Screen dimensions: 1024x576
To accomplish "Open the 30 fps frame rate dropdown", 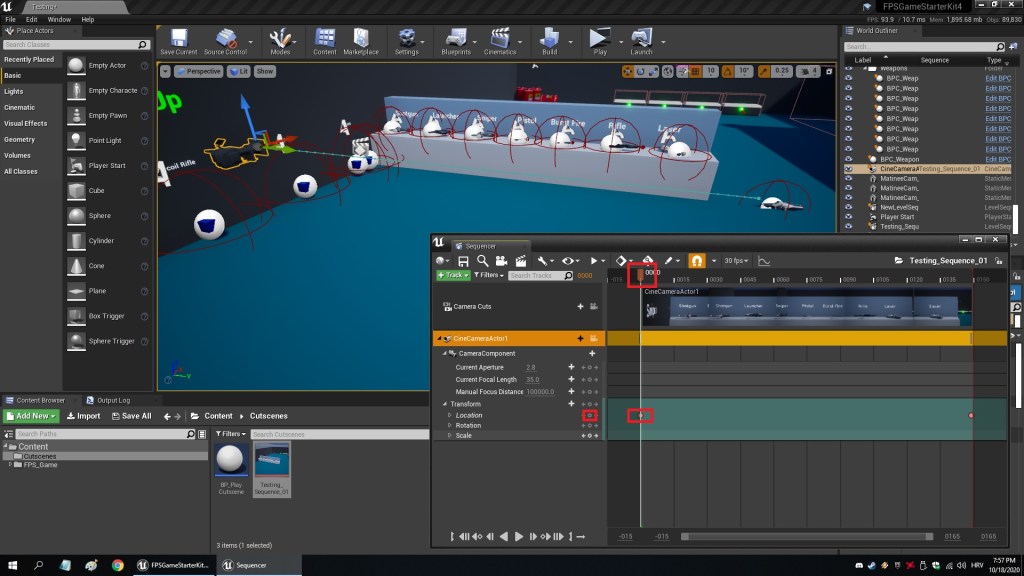I will click(x=736, y=261).
